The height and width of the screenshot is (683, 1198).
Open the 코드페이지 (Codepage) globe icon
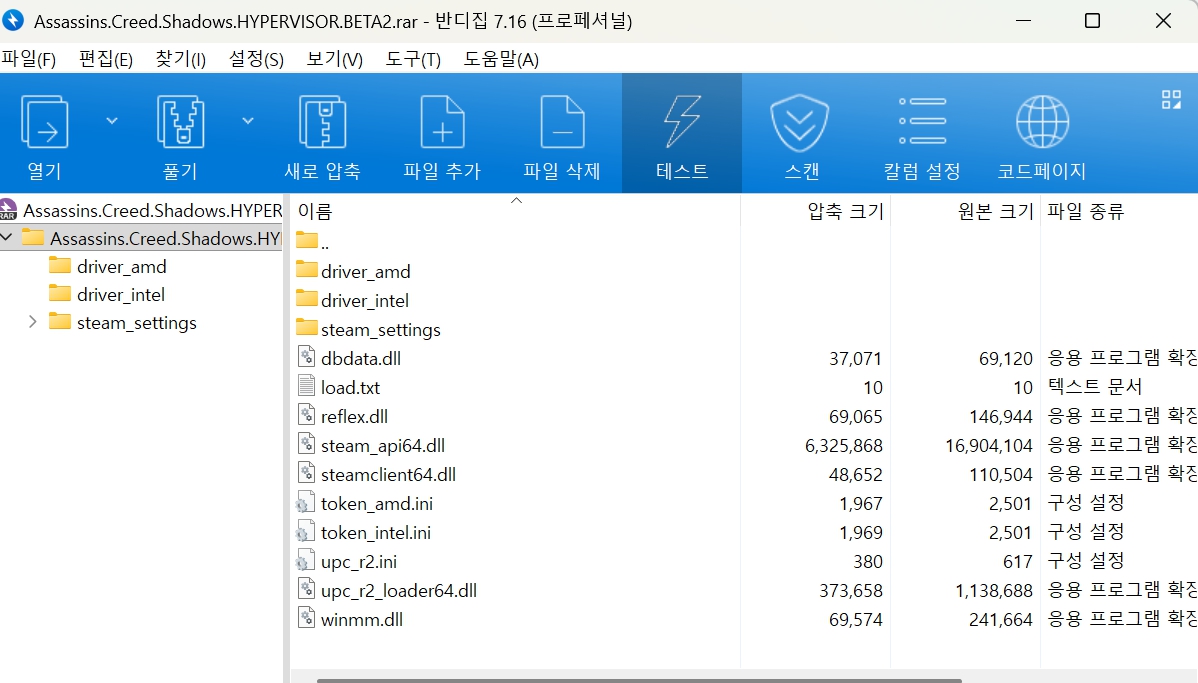click(x=1042, y=123)
